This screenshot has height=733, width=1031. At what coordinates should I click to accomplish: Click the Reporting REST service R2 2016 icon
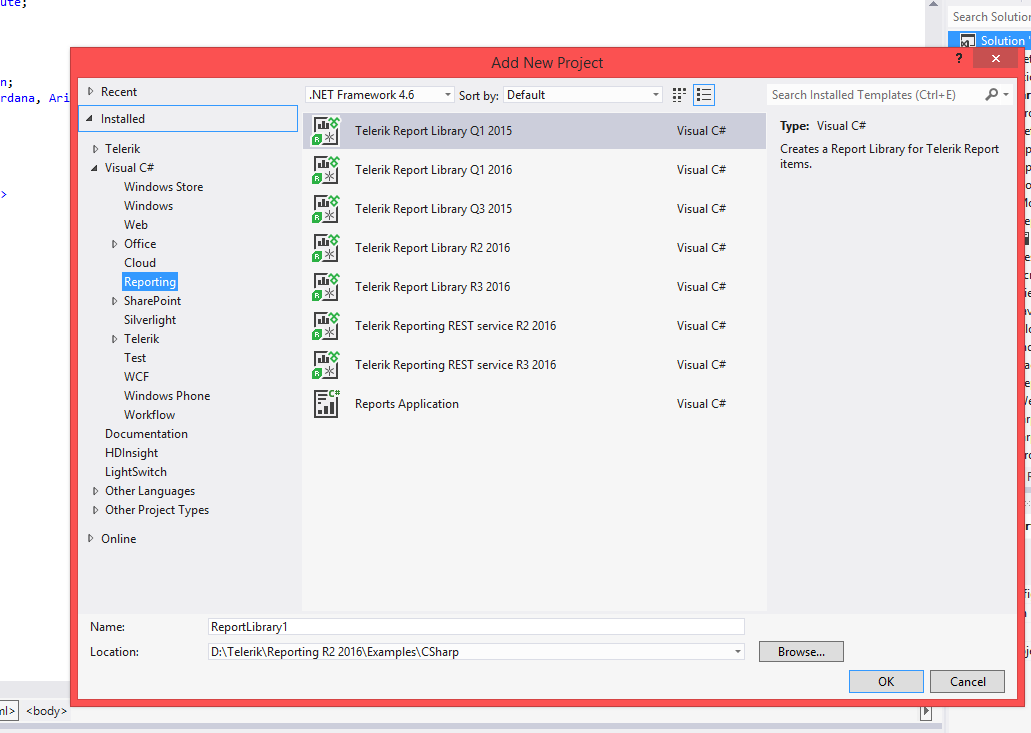click(x=326, y=325)
